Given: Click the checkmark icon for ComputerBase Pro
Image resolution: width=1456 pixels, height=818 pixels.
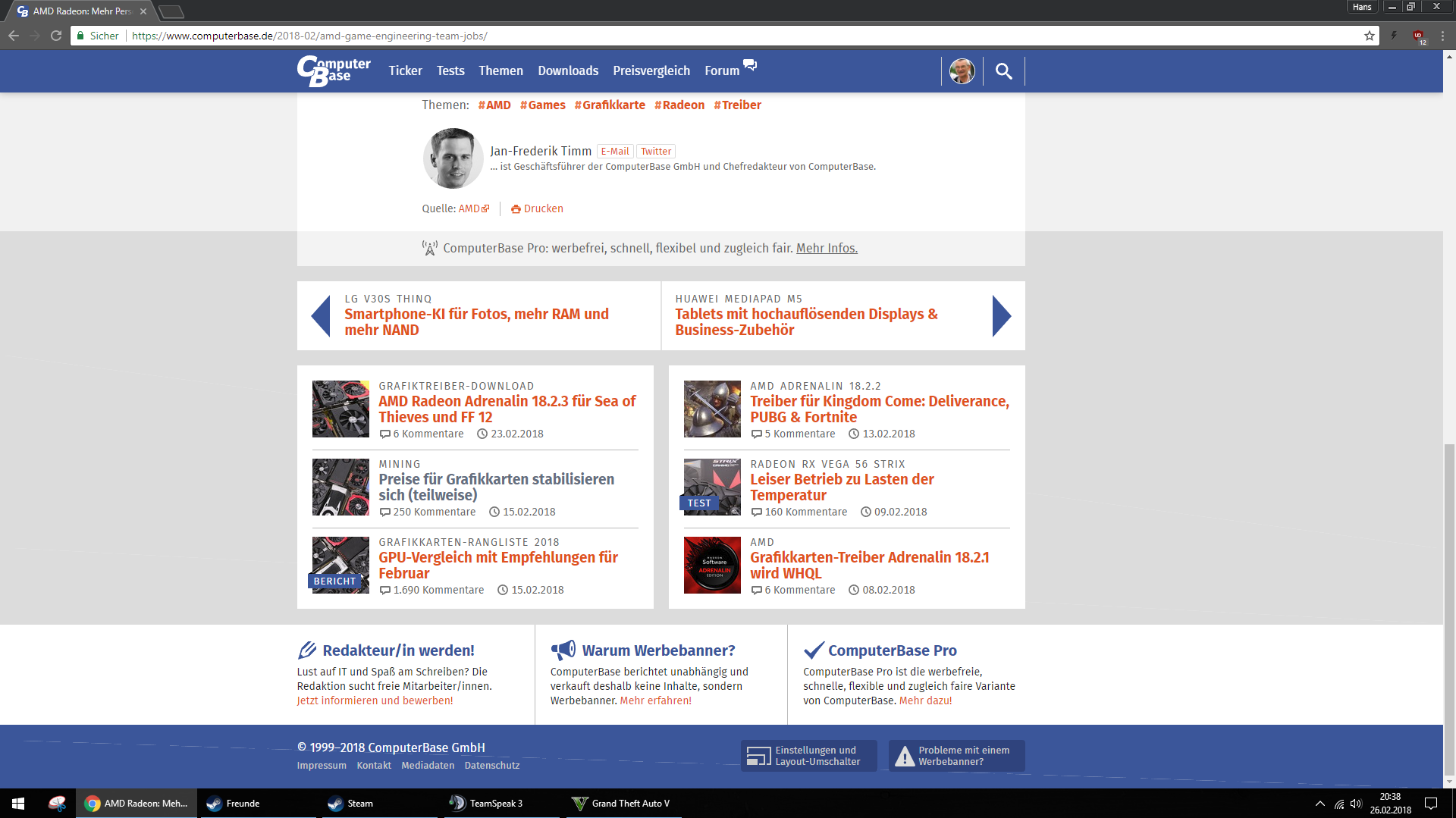Looking at the screenshot, I should 814,650.
